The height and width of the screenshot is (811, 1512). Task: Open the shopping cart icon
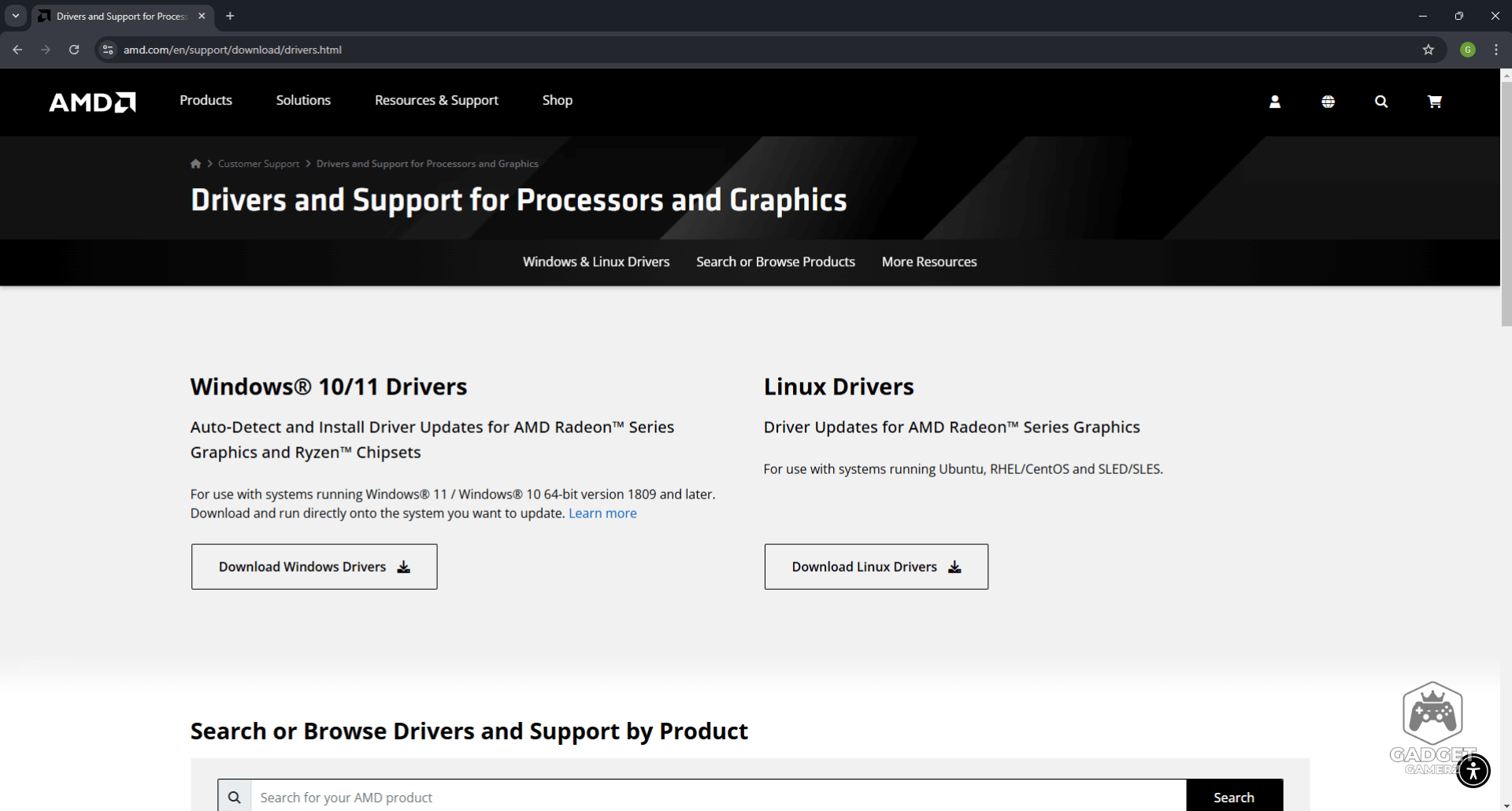[x=1435, y=102]
